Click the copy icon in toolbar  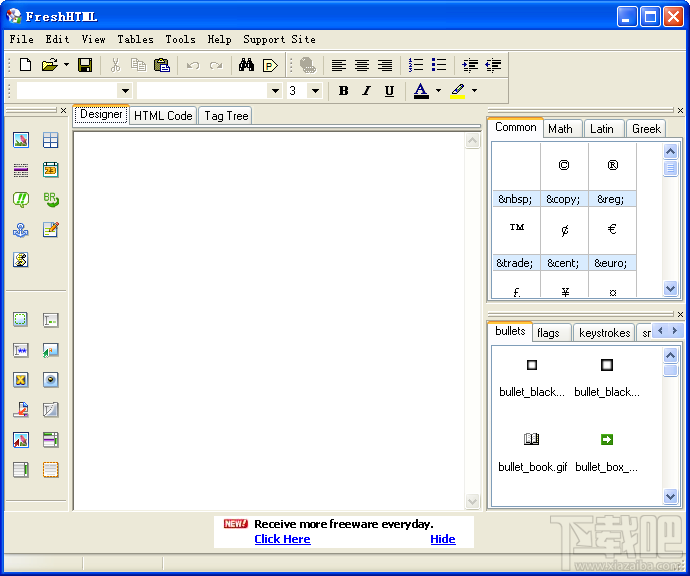tap(138, 65)
